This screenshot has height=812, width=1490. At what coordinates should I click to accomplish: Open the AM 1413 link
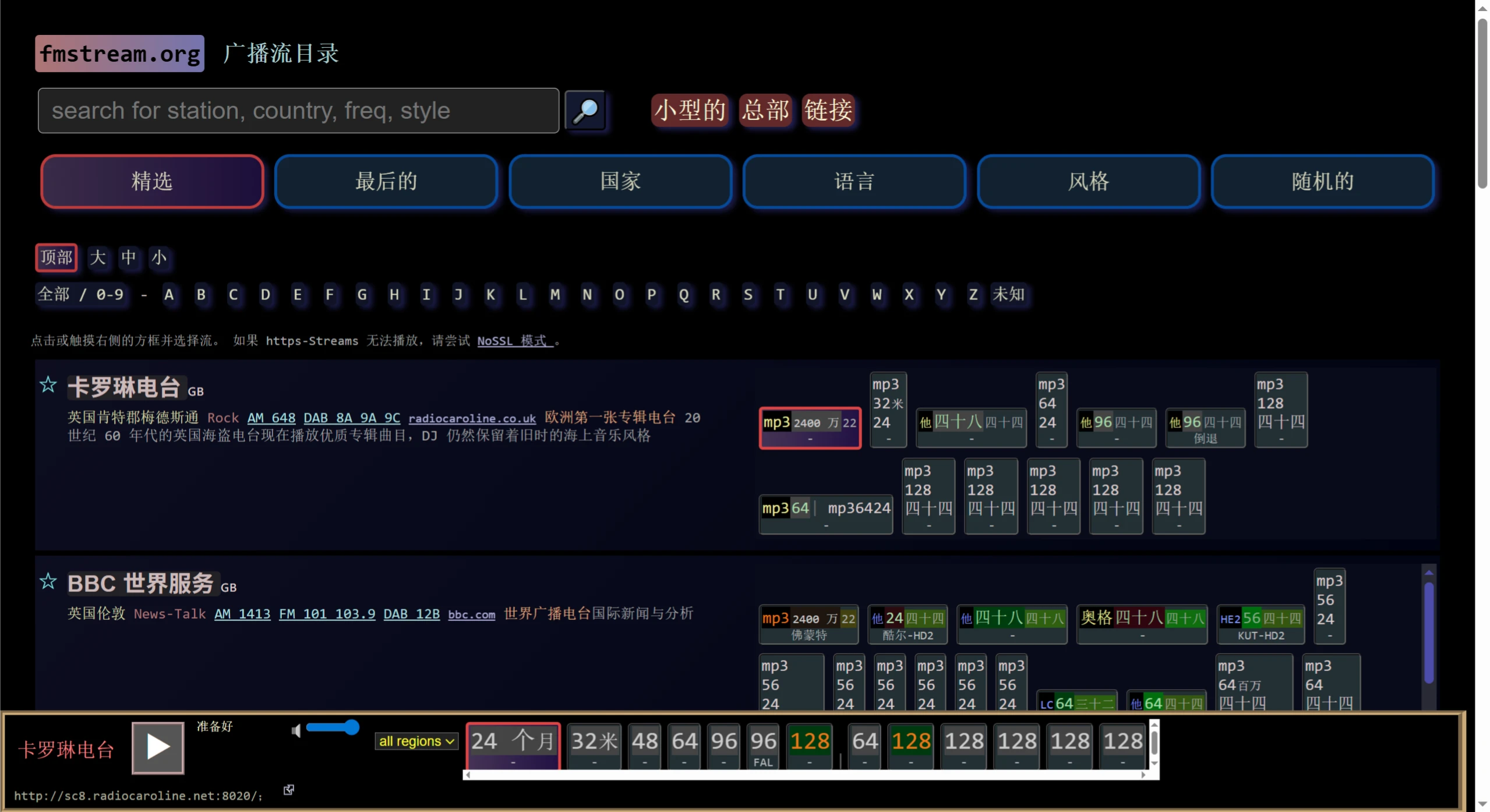tap(242, 614)
